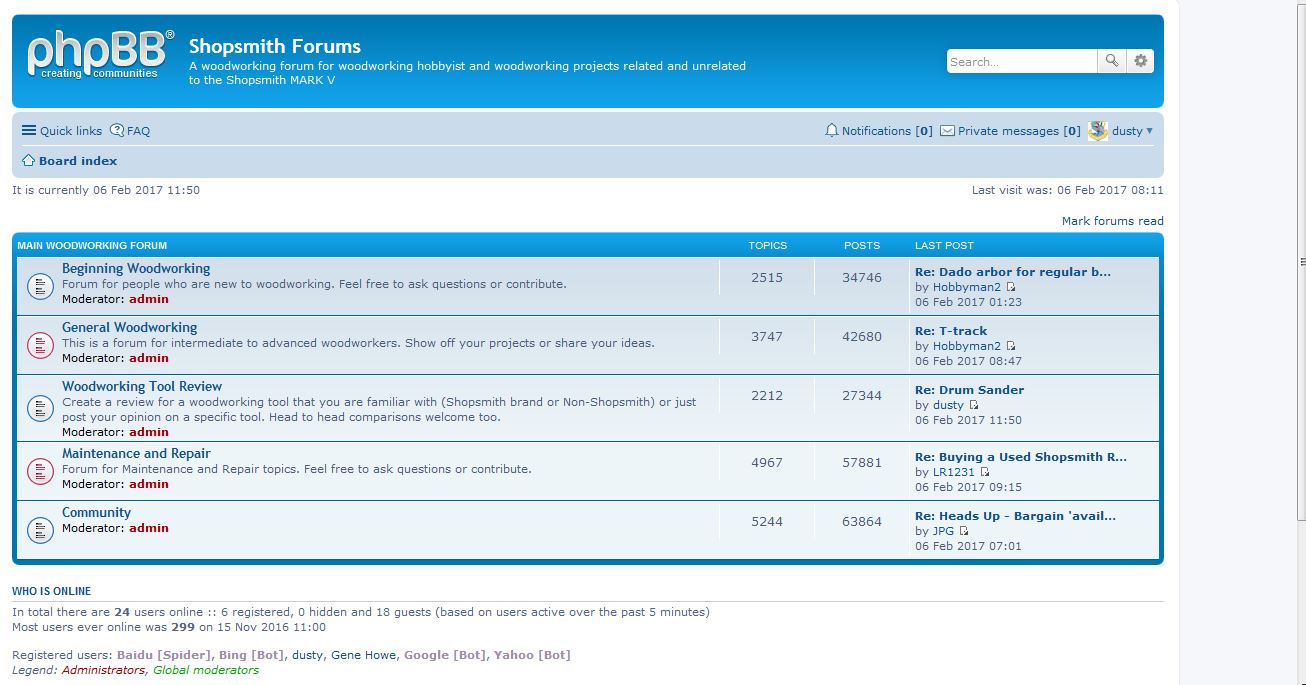Click Yahoo [Bot] in online users
The height and width of the screenshot is (685, 1306).
532,655
